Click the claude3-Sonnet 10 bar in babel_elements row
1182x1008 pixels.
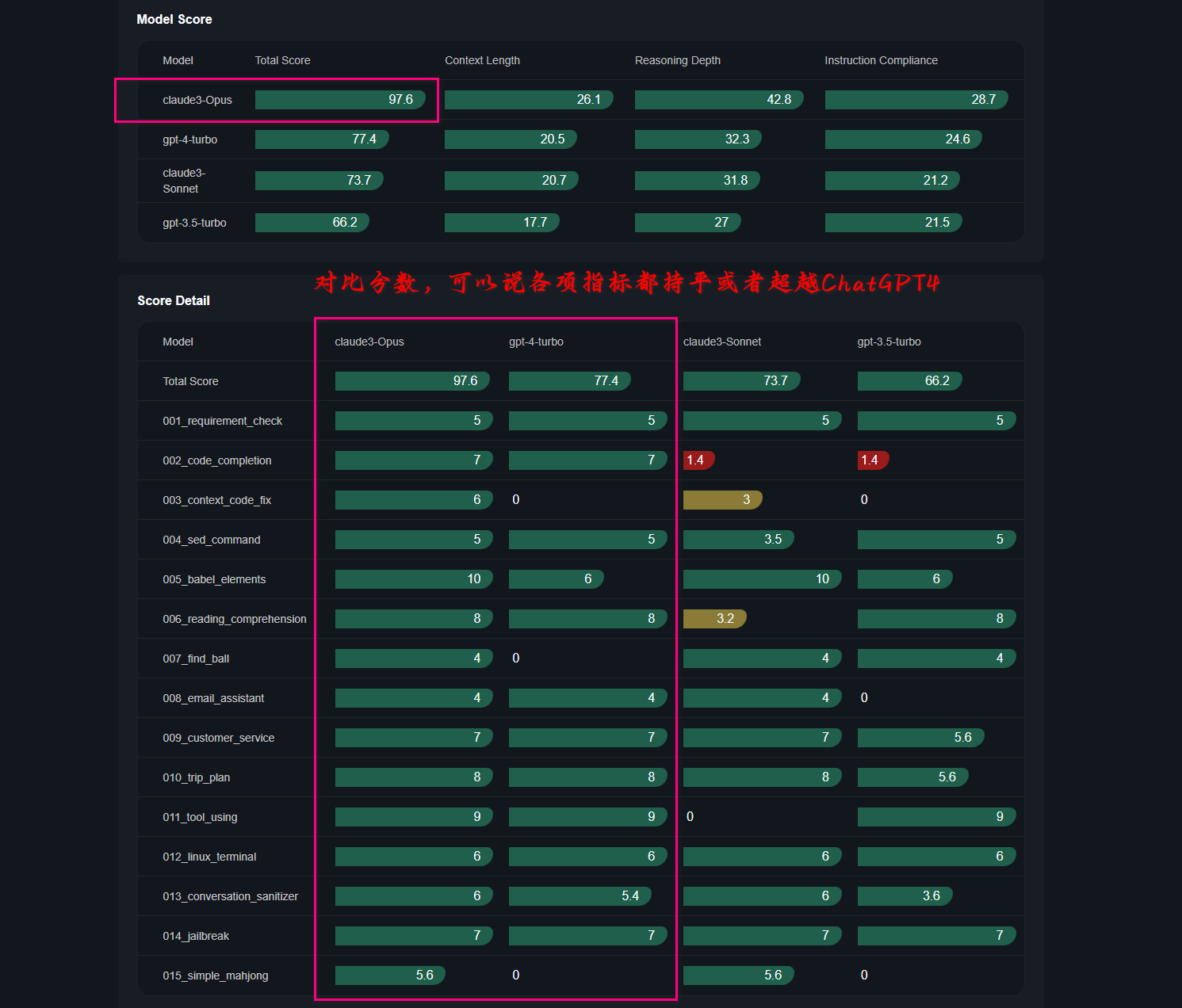(763, 578)
